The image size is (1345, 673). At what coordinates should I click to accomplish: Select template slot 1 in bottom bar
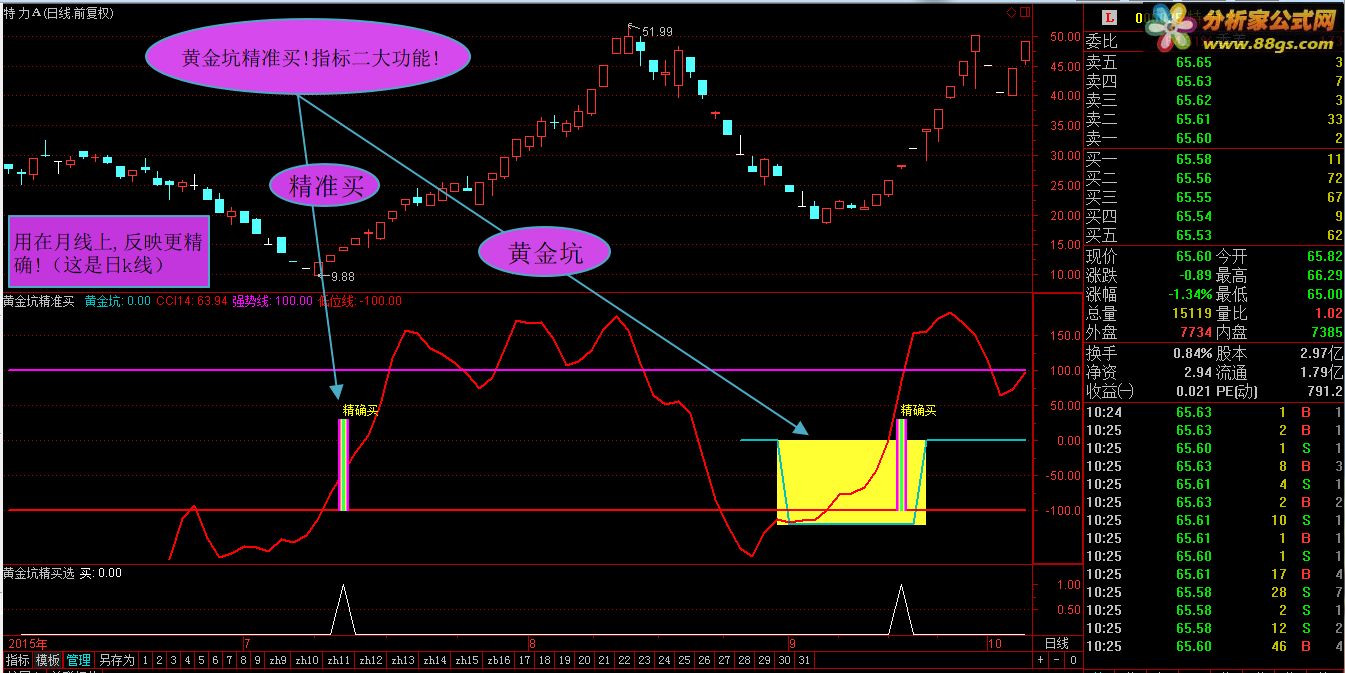[145, 660]
